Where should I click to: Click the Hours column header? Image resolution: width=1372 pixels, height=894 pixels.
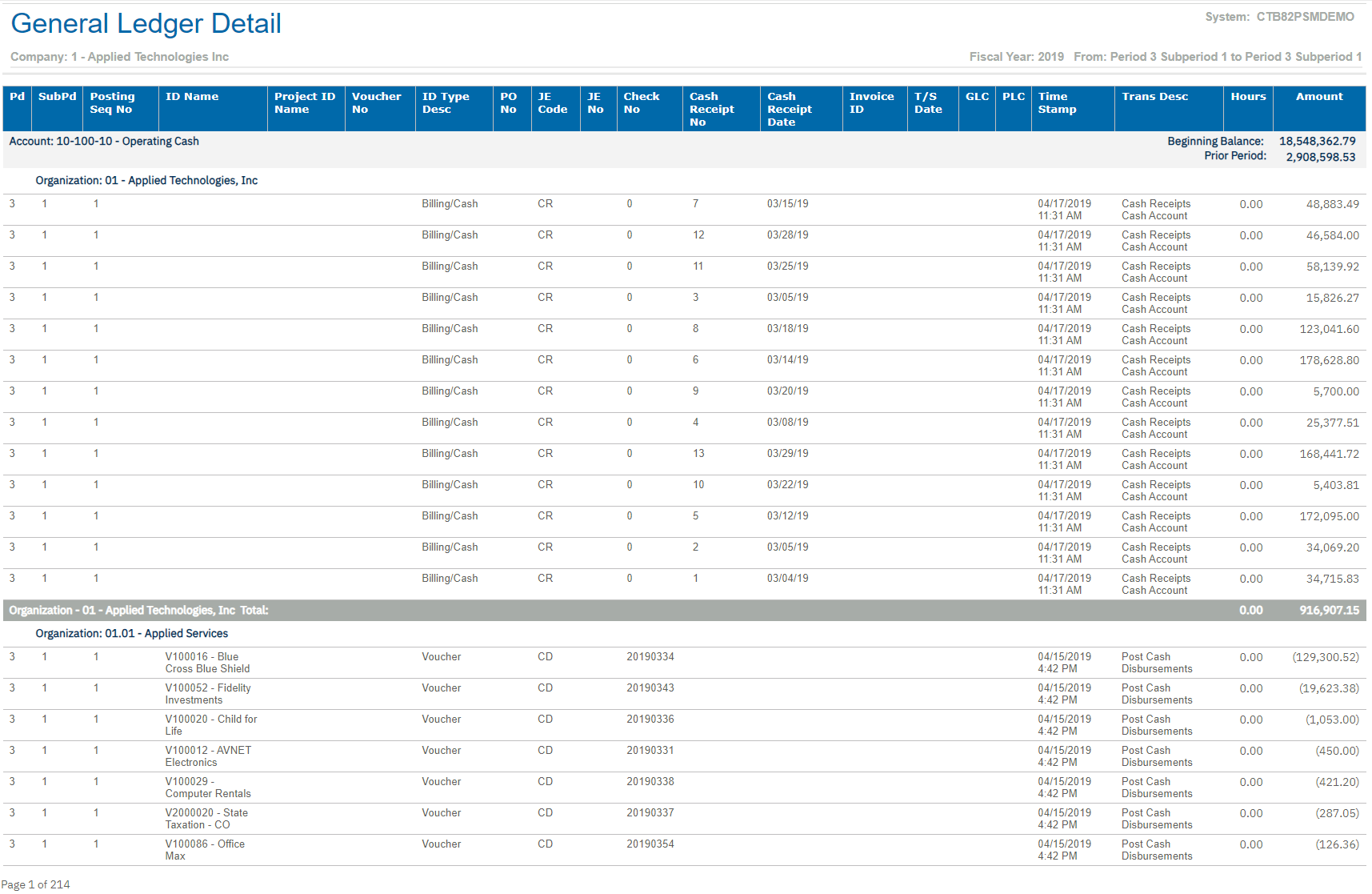(x=1247, y=97)
